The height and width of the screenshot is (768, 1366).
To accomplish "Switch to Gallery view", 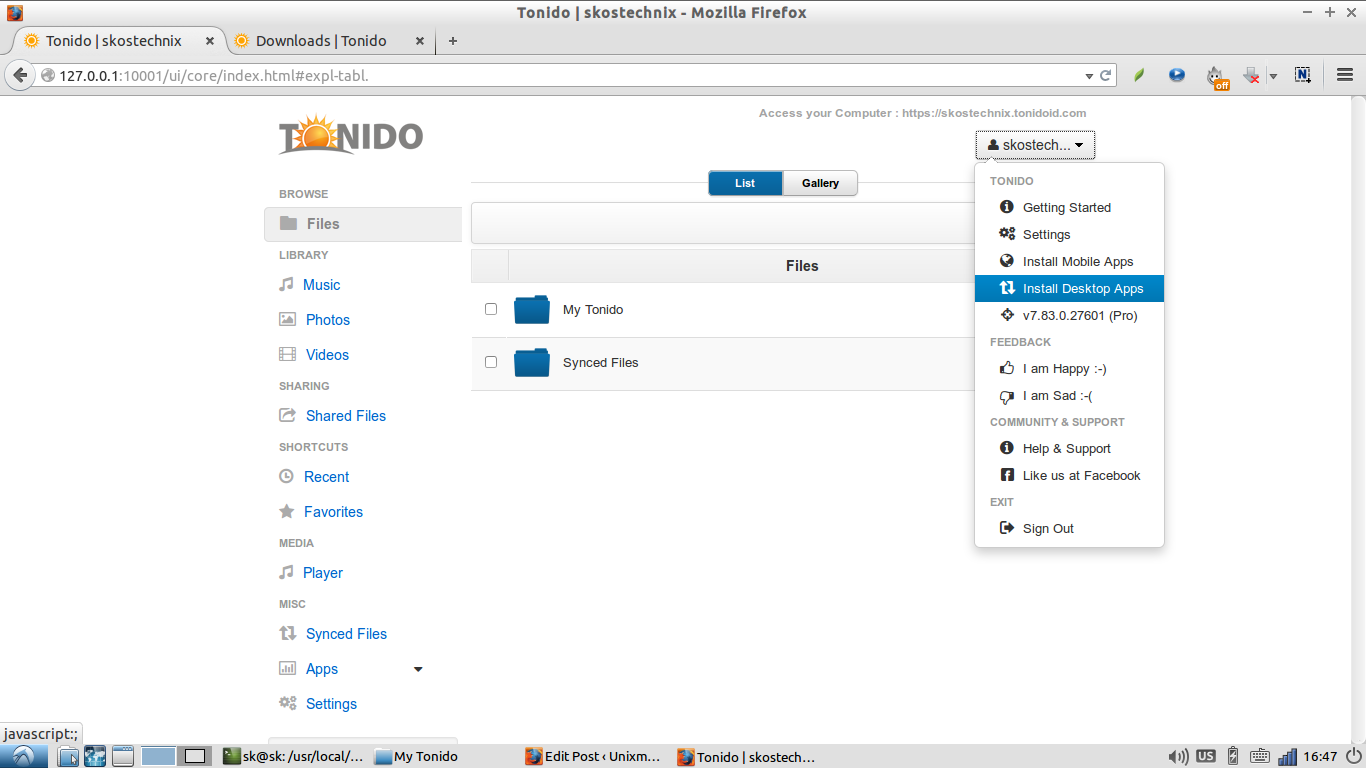I will (x=820, y=183).
